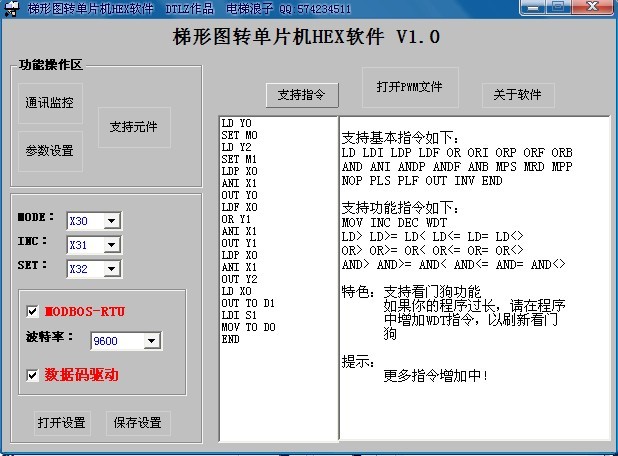Image resolution: width=618 pixels, height=456 pixels.
Task: Click the 保存设置 button
Action: [138, 423]
